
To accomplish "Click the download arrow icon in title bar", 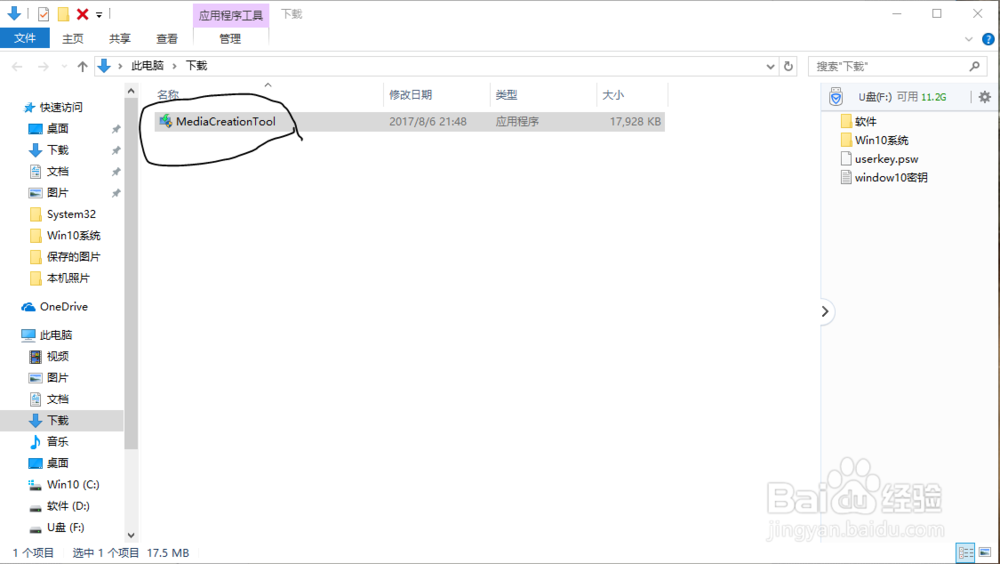I will tap(13, 13).
